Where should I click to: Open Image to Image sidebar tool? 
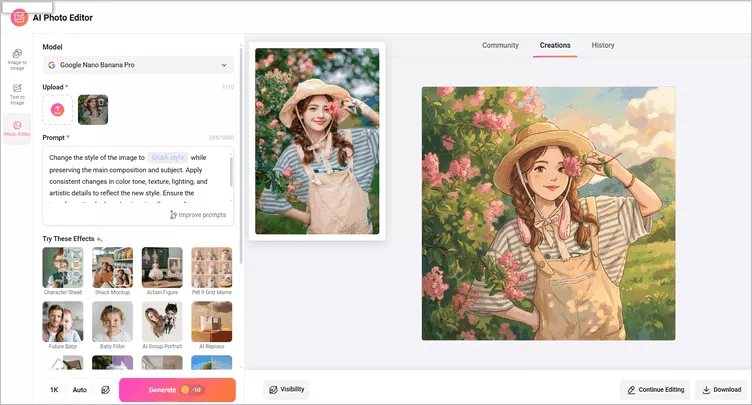[17, 60]
